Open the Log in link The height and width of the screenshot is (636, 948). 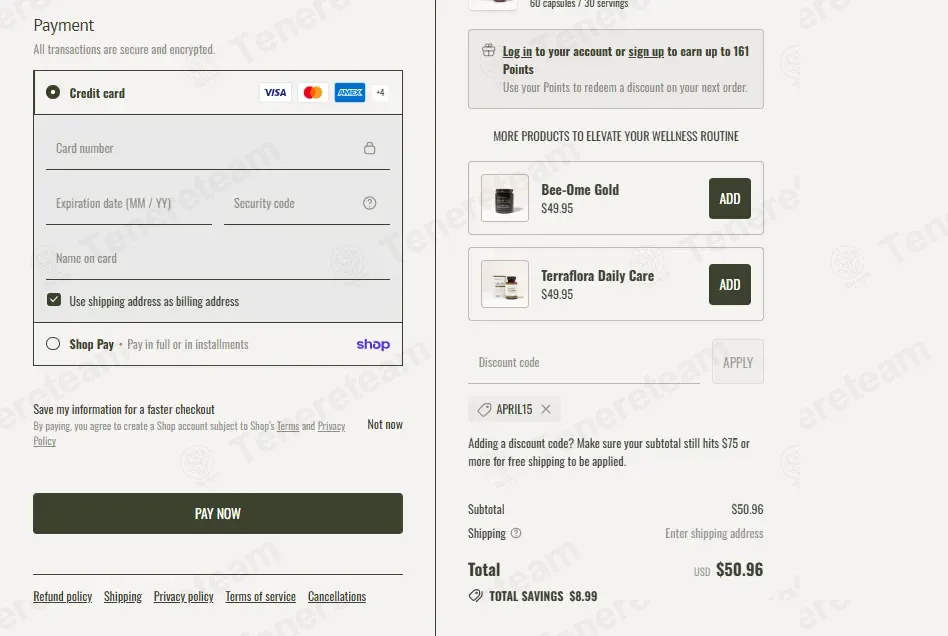pos(518,51)
